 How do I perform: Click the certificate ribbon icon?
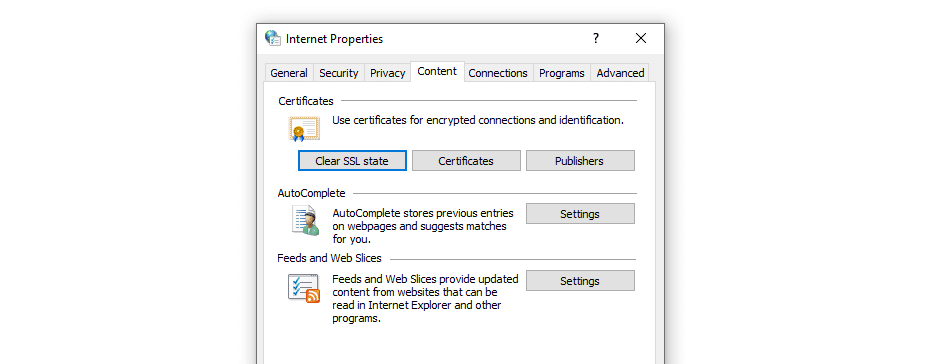305,129
